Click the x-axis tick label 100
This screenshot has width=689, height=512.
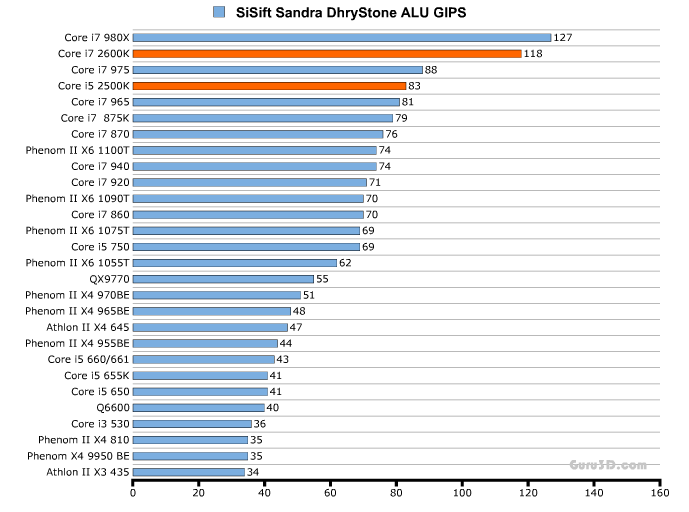(x=462, y=493)
